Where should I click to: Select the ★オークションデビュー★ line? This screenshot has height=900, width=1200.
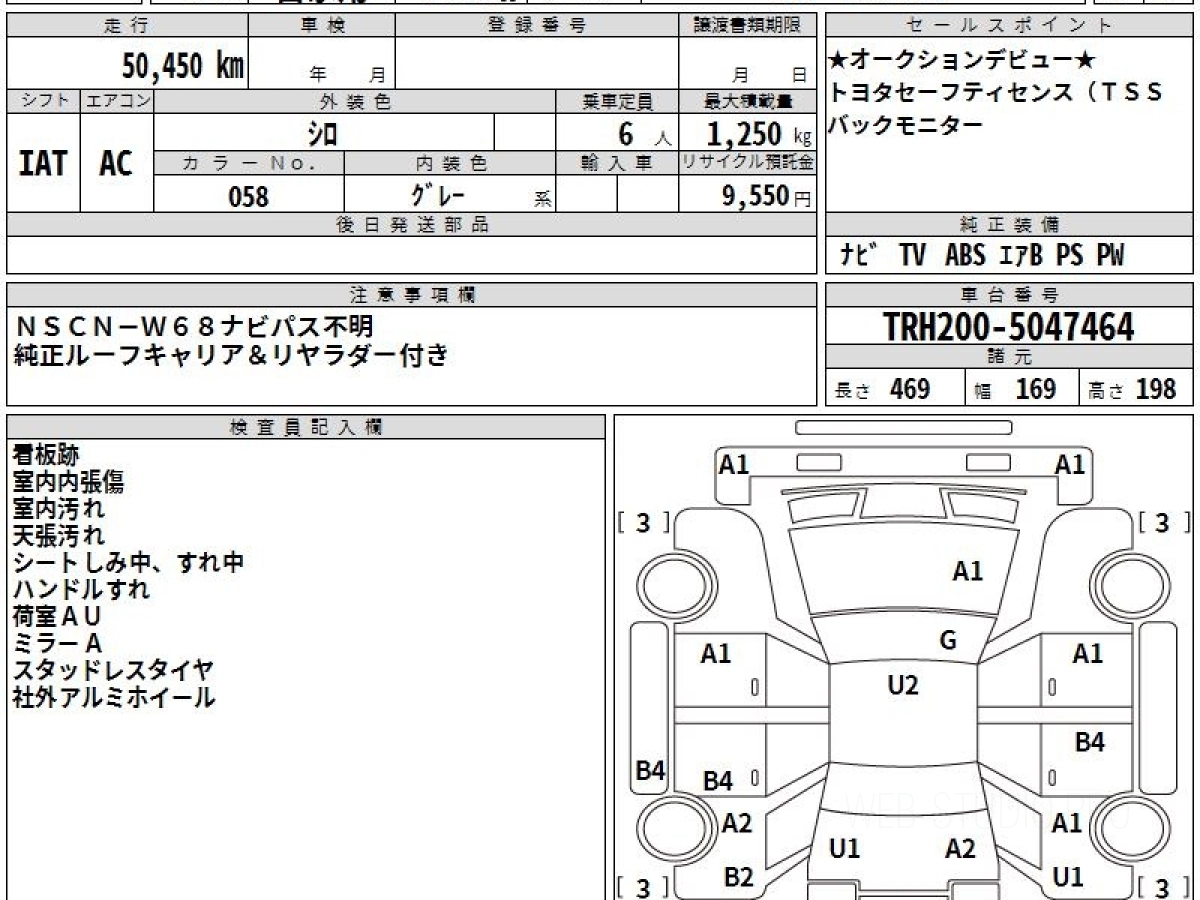point(963,61)
